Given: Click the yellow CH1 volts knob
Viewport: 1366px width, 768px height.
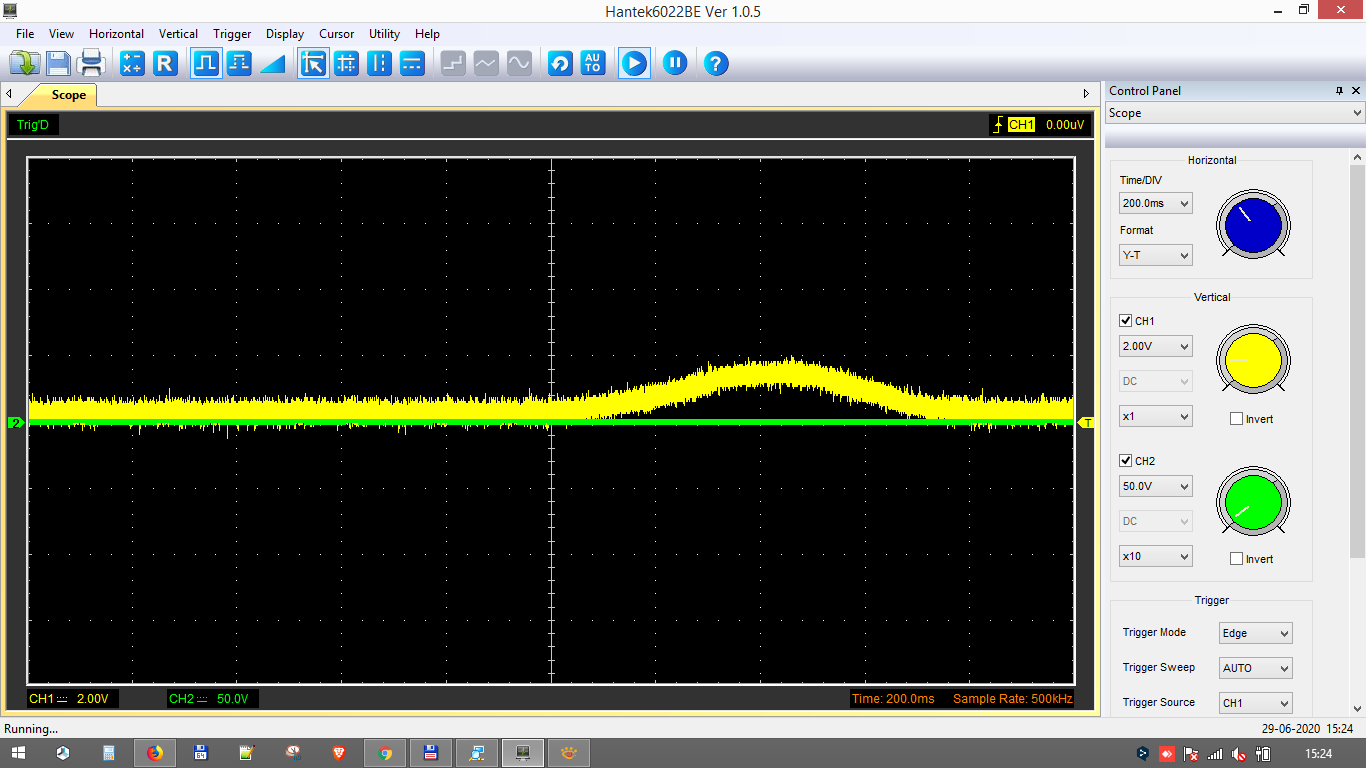Looking at the screenshot, I should [1253, 360].
